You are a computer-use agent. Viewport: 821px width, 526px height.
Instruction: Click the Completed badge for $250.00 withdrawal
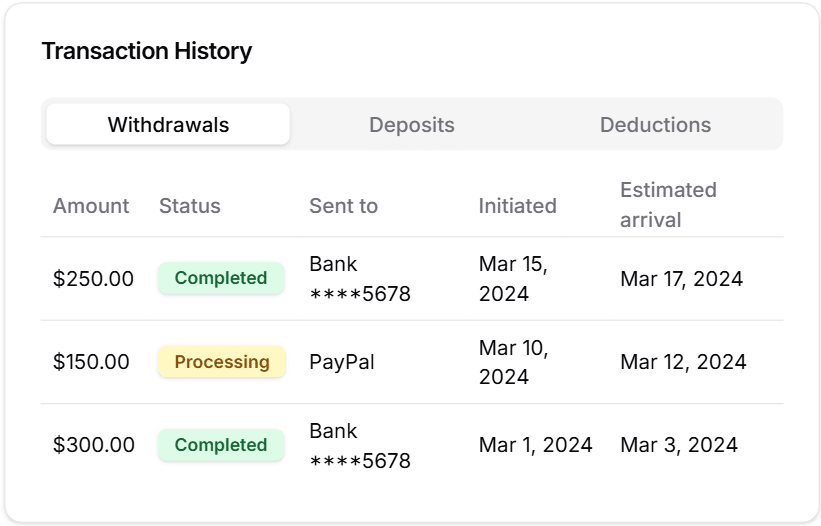pos(221,278)
